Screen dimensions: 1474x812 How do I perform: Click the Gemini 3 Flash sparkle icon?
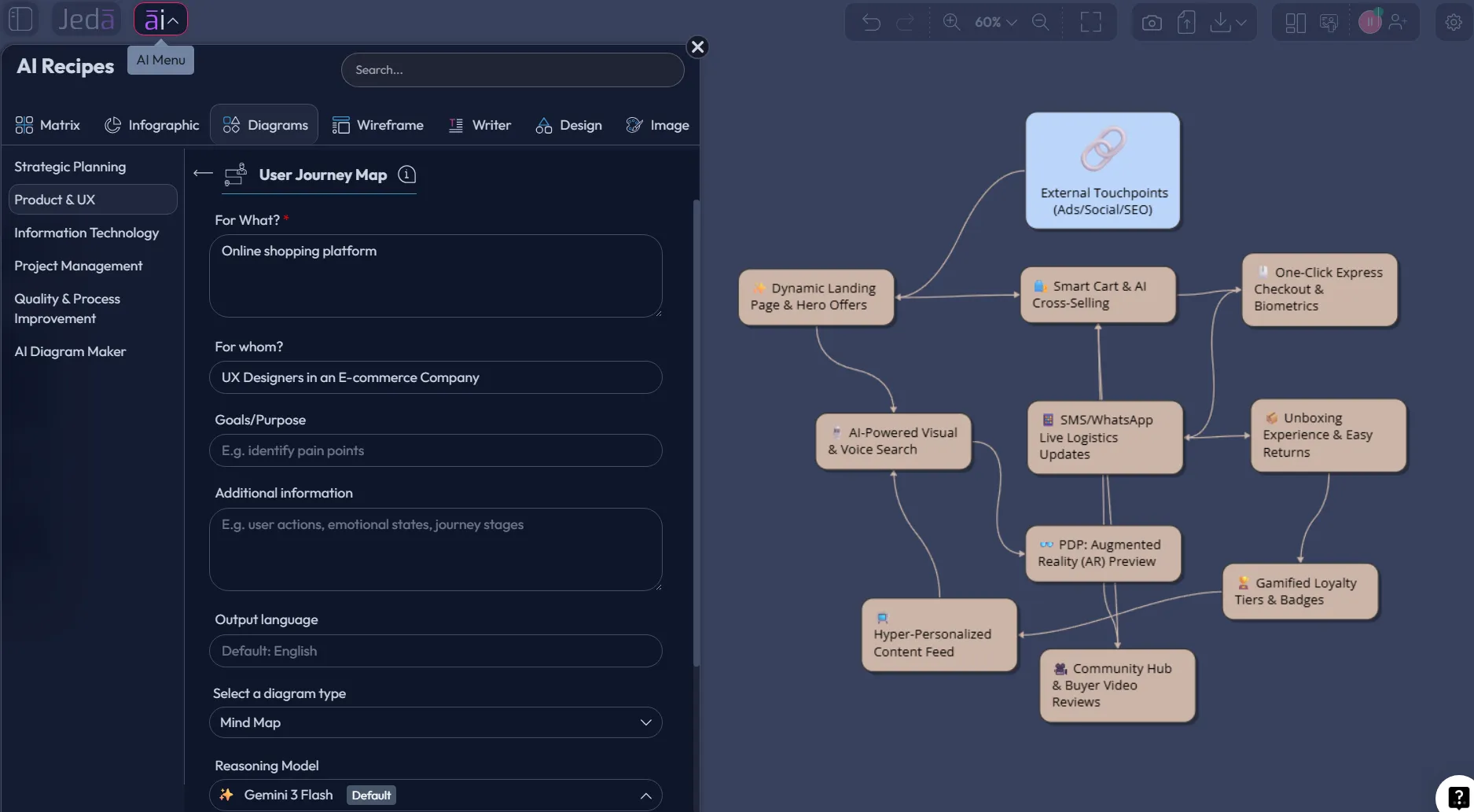226,795
